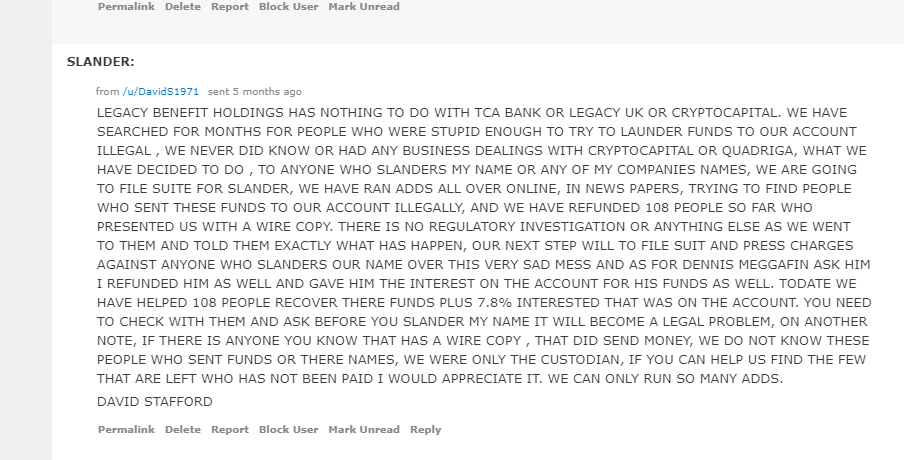Hit Mark Unread in the topmost action row
The height and width of the screenshot is (460, 904).
click(x=364, y=7)
